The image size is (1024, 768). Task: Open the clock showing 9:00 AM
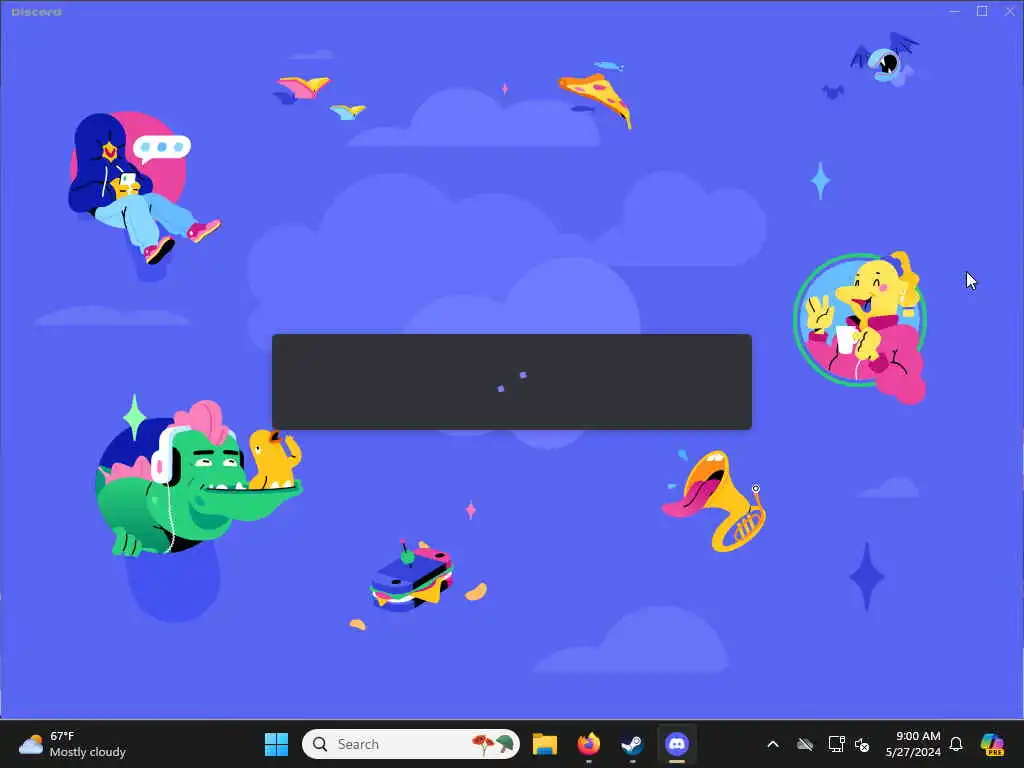click(x=913, y=744)
